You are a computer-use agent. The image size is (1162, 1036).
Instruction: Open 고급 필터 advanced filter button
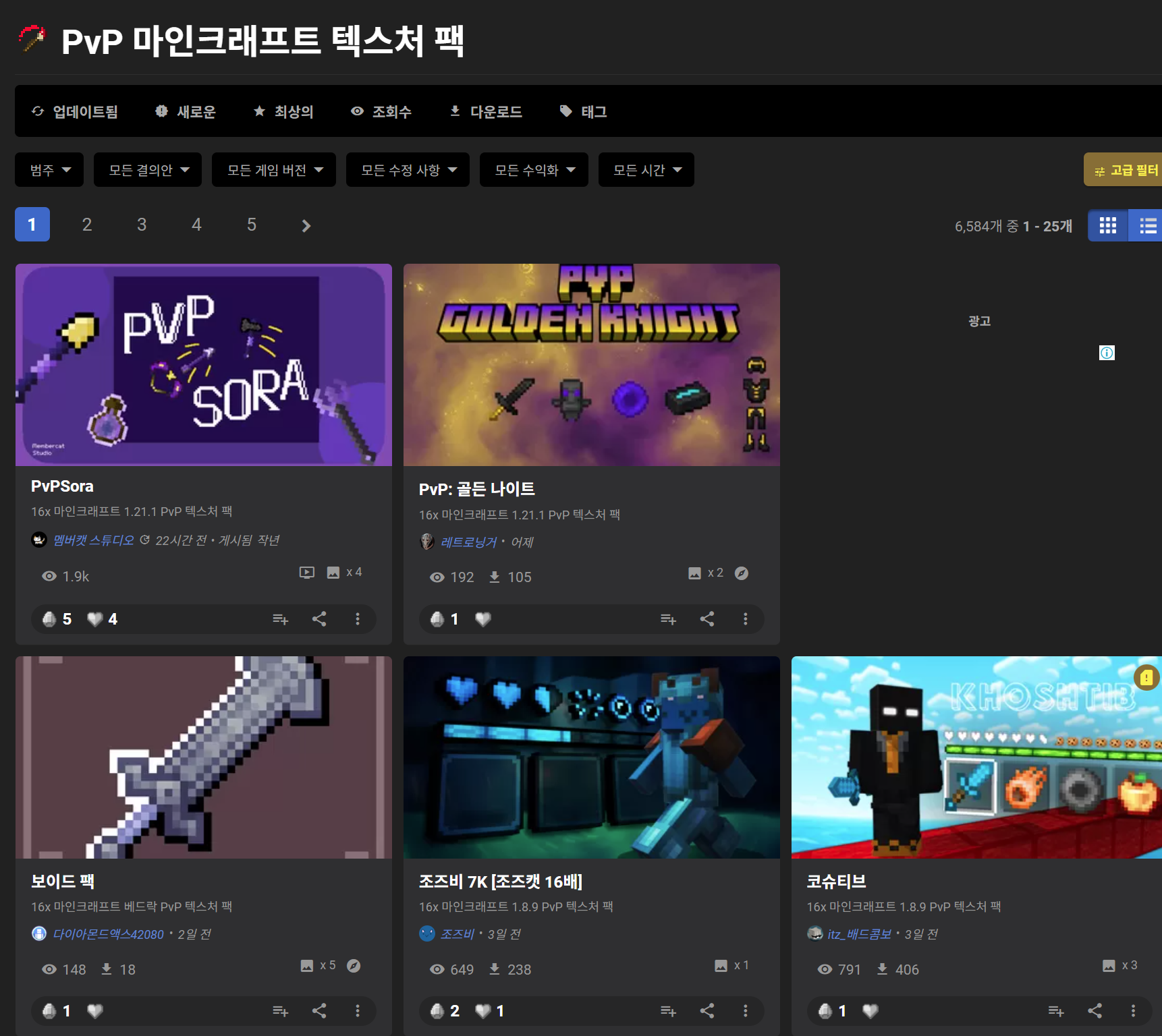coord(1123,170)
